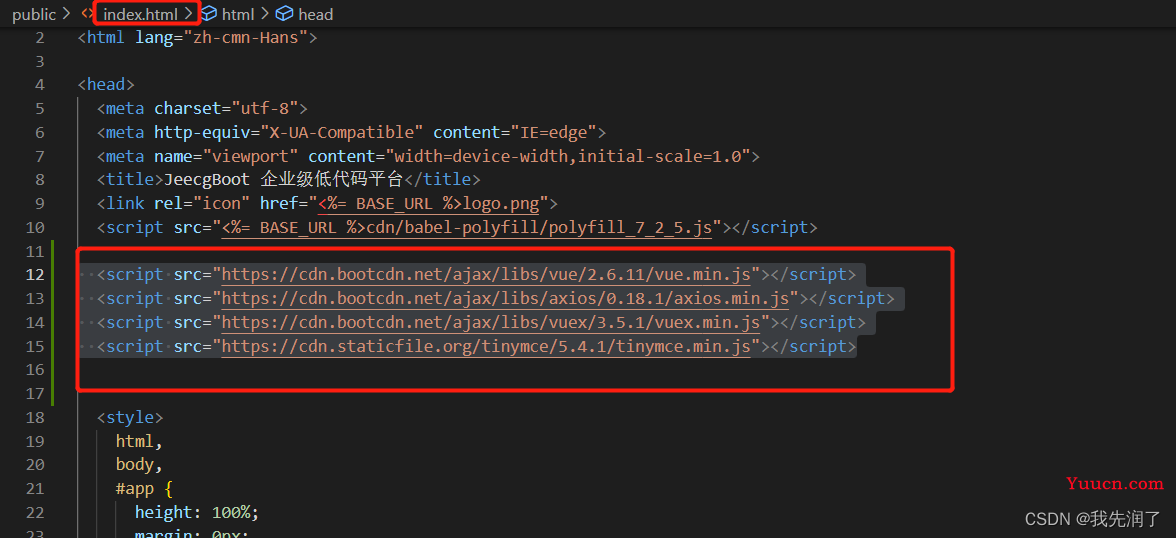
Task: Open the index.html breadcrumb item
Action: 141,14
